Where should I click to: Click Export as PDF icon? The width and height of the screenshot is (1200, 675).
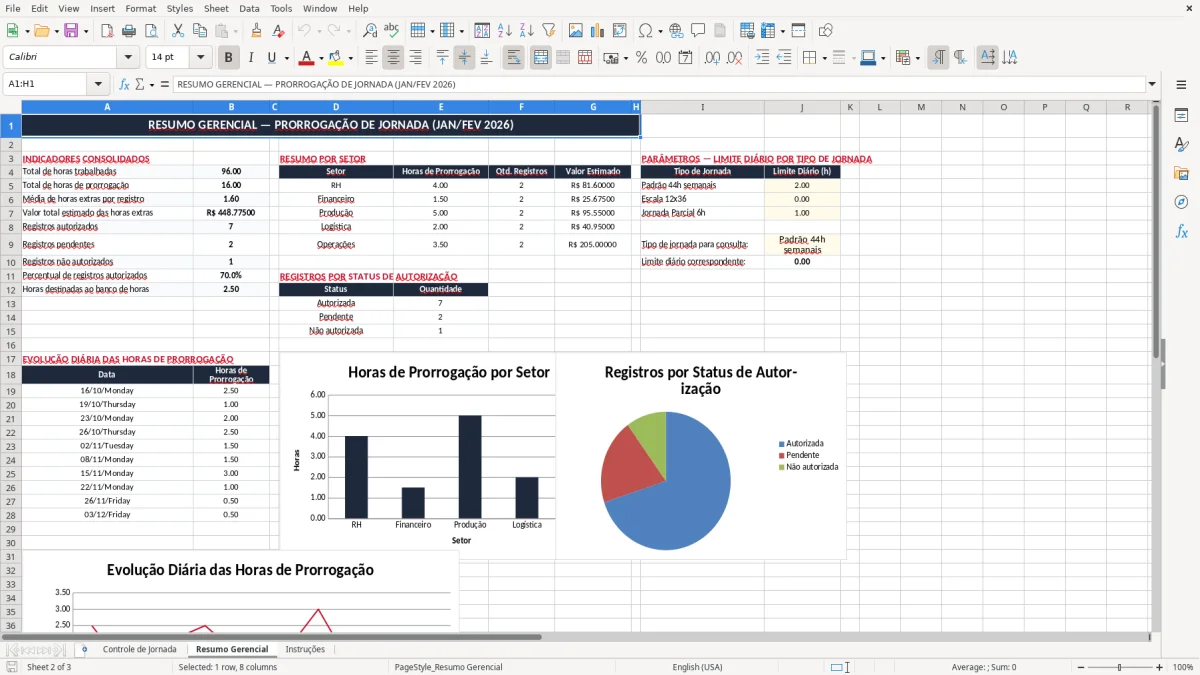[x=107, y=31]
